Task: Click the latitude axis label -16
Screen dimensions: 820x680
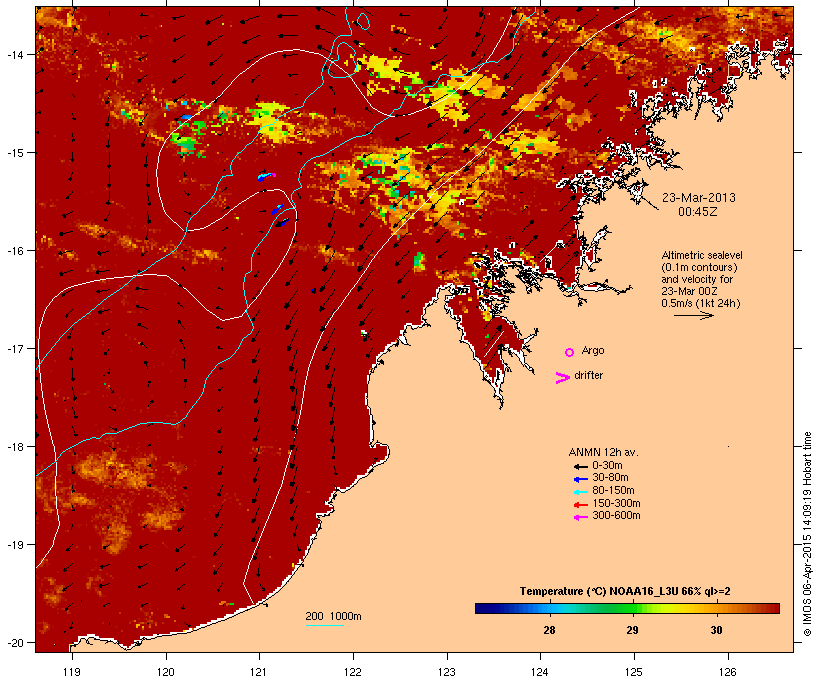Action: click(15, 251)
